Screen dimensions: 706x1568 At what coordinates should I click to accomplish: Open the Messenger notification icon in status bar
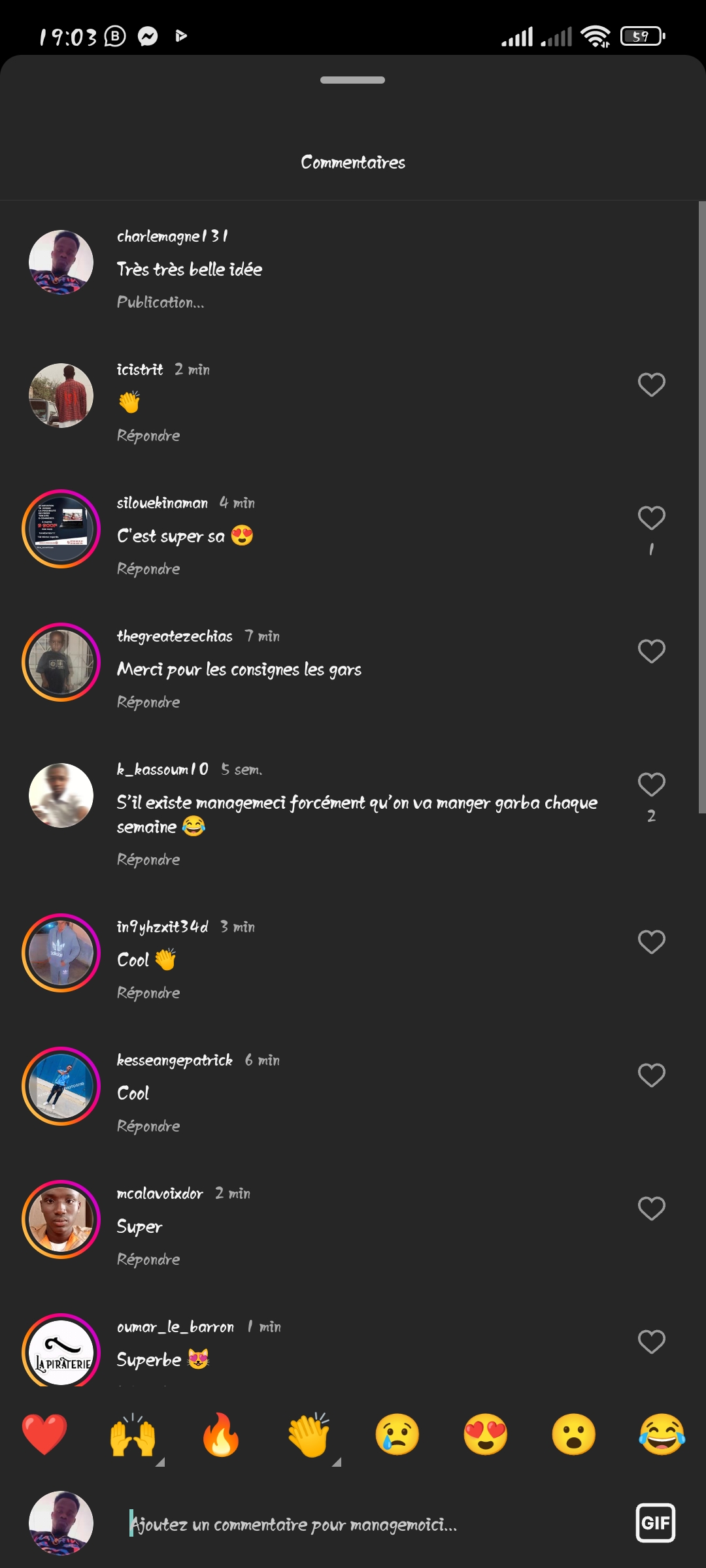[148, 36]
